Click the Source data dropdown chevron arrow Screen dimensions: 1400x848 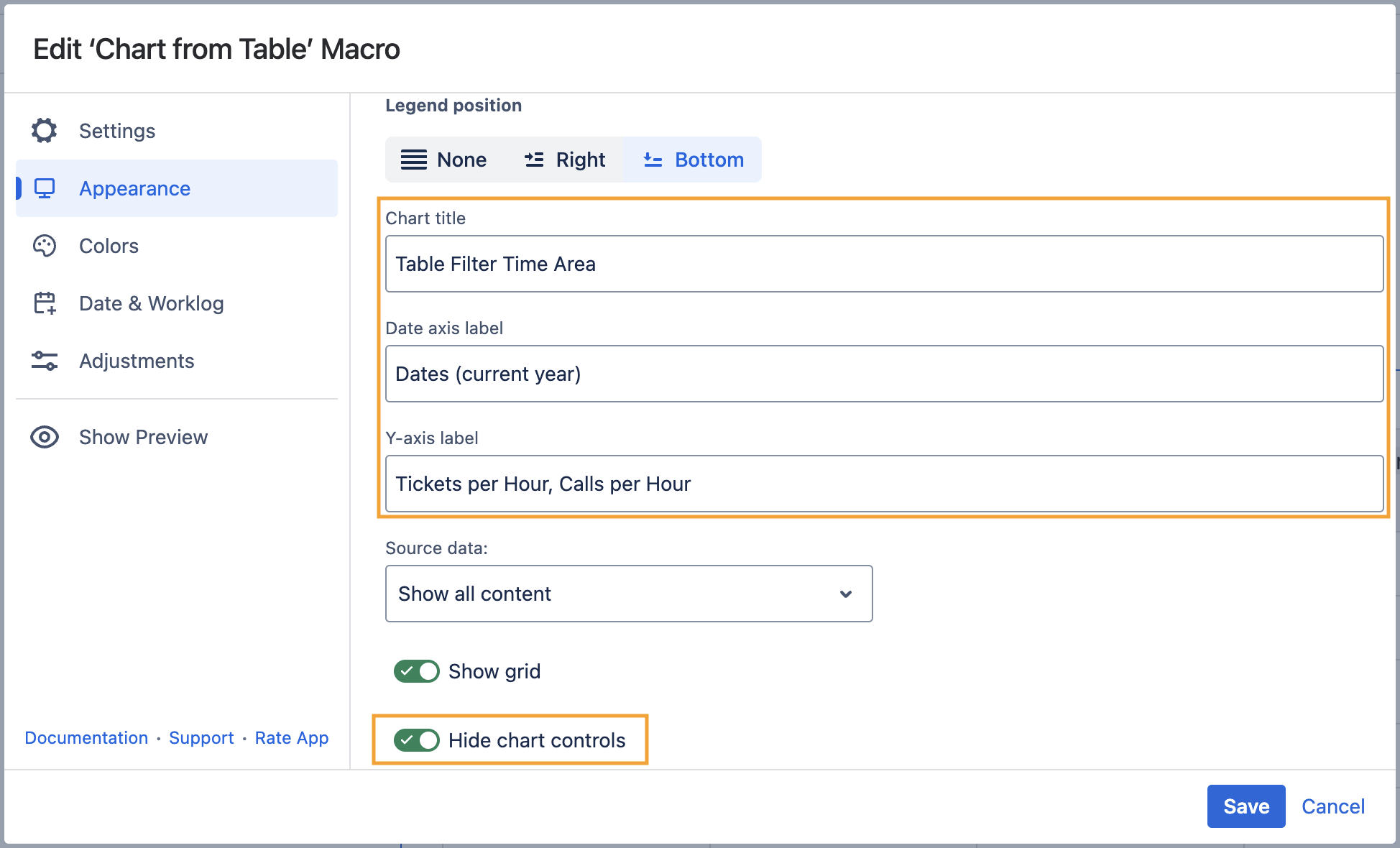click(x=846, y=594)
